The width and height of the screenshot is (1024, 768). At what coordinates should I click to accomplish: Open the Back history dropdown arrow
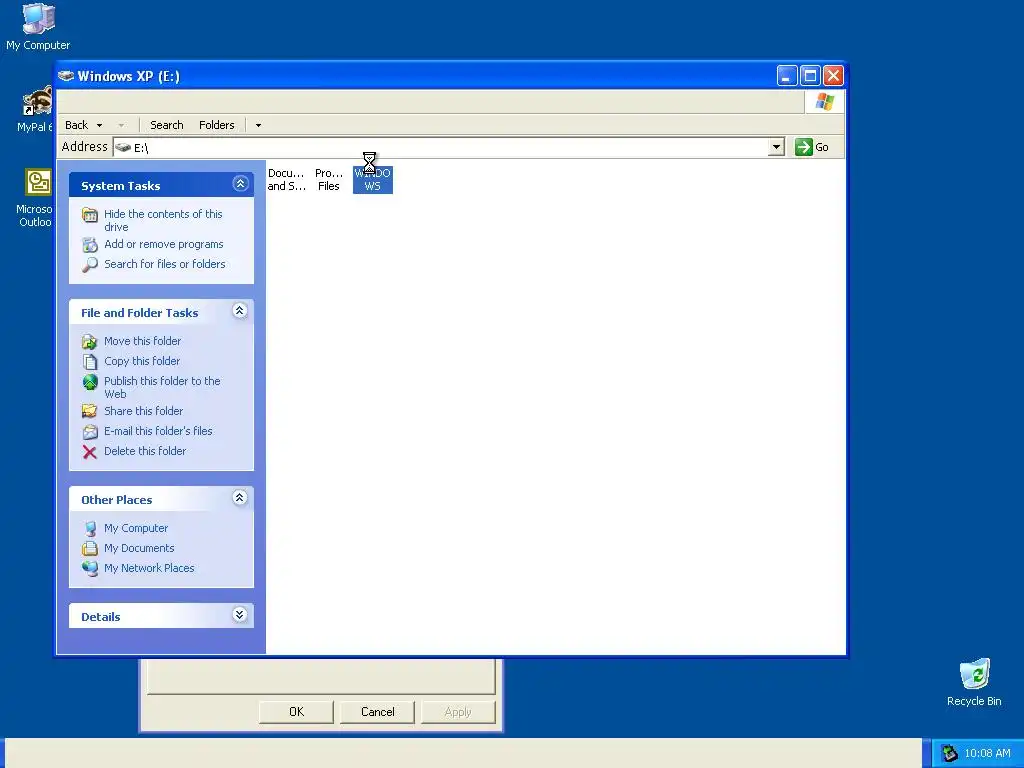[99, 125]
